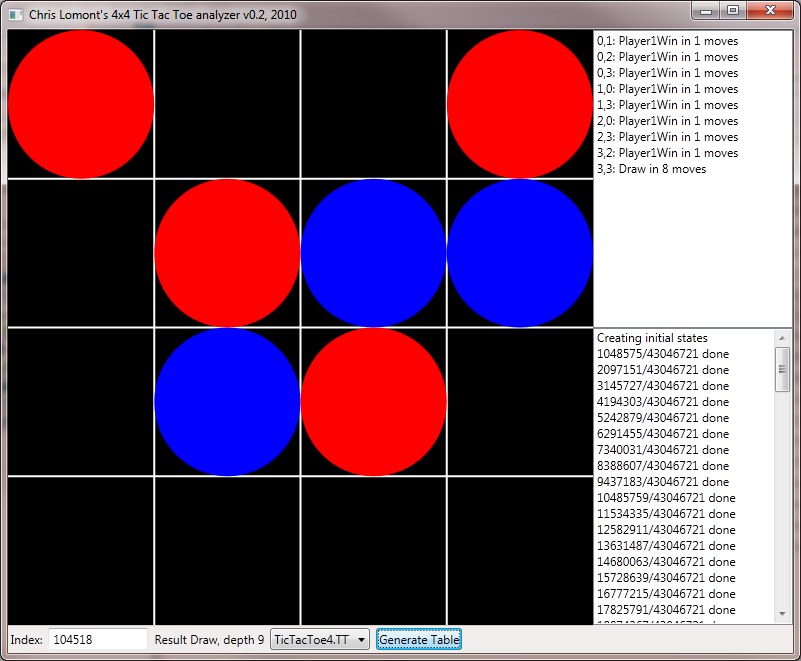Click the empty bottom-left board cell

(80, 549)
